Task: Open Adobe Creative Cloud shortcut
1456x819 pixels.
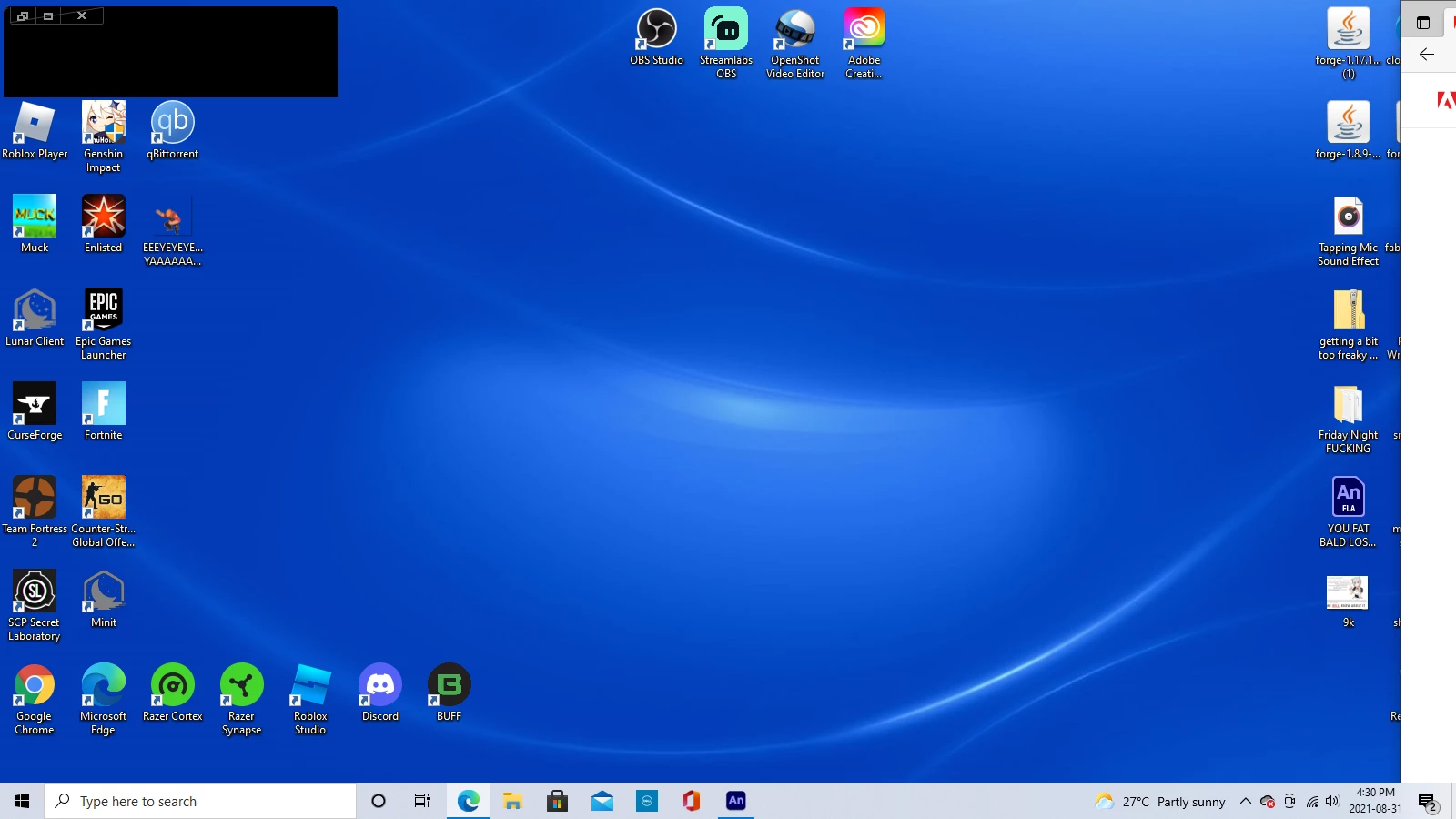Action: click(x=864, y=43)
